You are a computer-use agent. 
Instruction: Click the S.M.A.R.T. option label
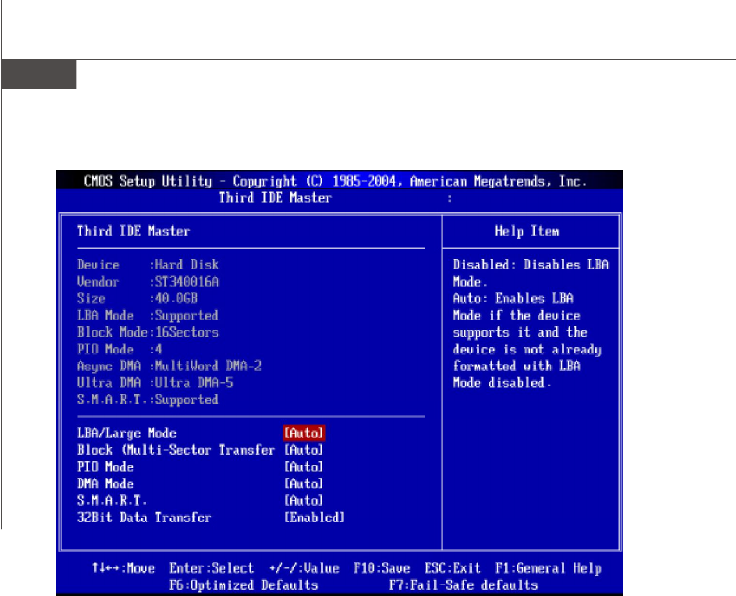112,500
